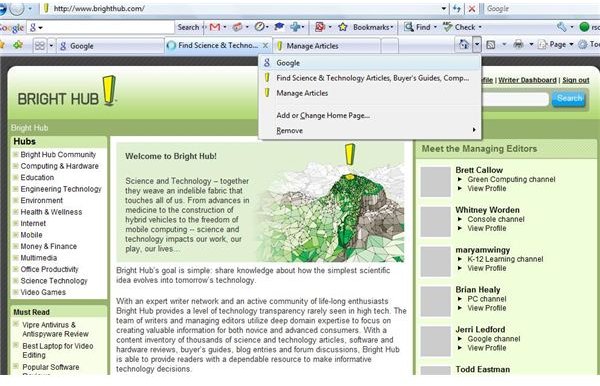Screen dimensions: 600x386
Task: Click the green status circle icon
Action: click(584, 27)
